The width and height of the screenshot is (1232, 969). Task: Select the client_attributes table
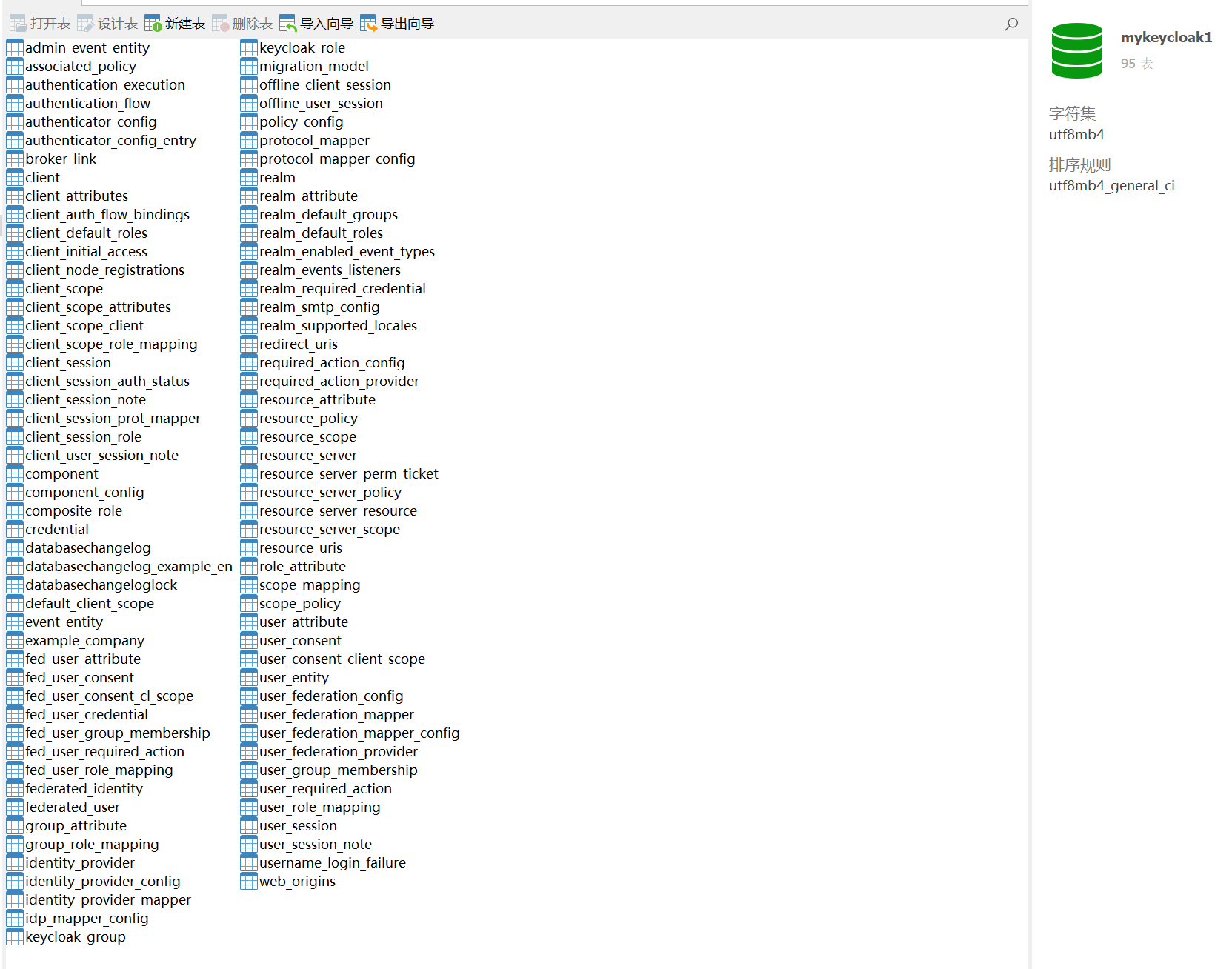pos(76,196)
